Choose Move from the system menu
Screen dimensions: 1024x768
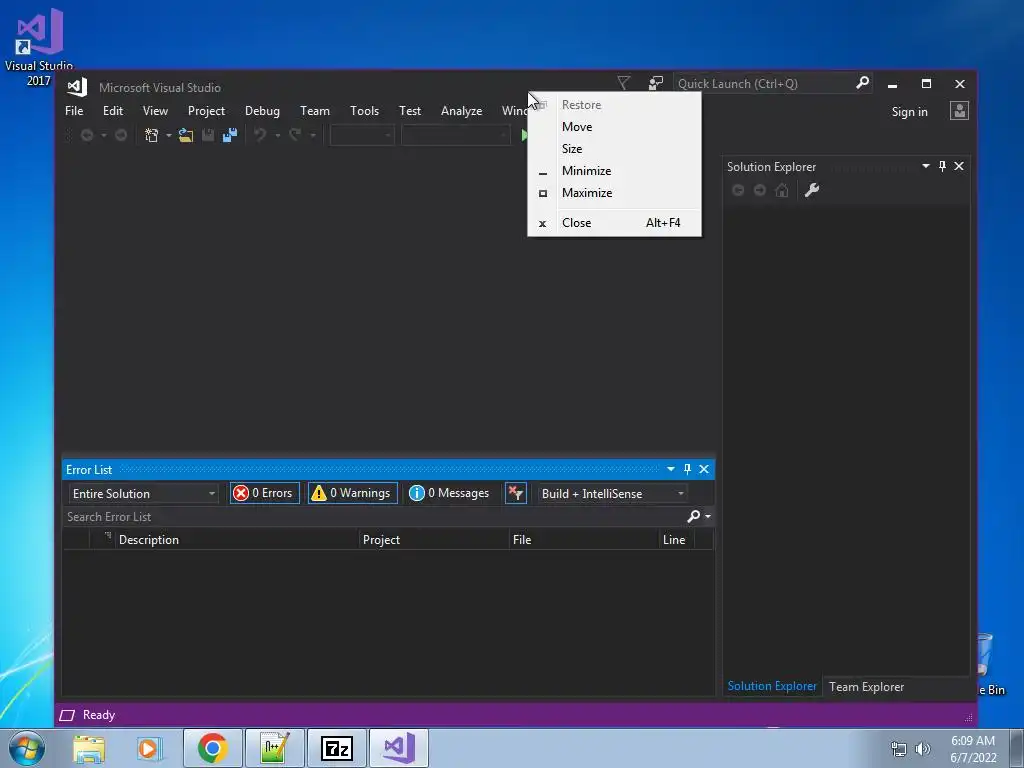(x=615, y=127)
